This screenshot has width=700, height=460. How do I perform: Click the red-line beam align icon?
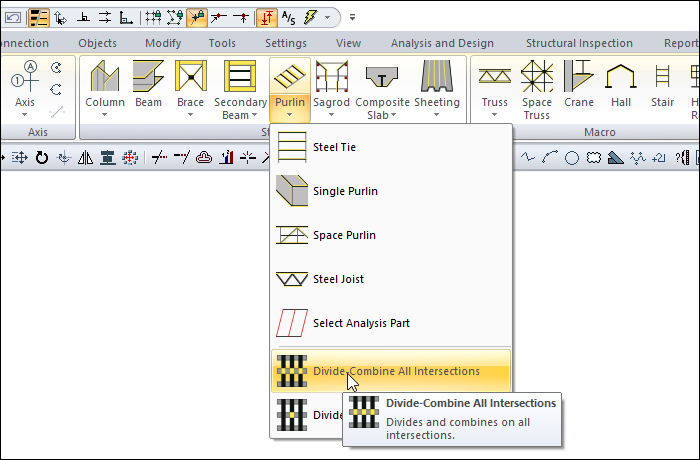tap(108, 158)
